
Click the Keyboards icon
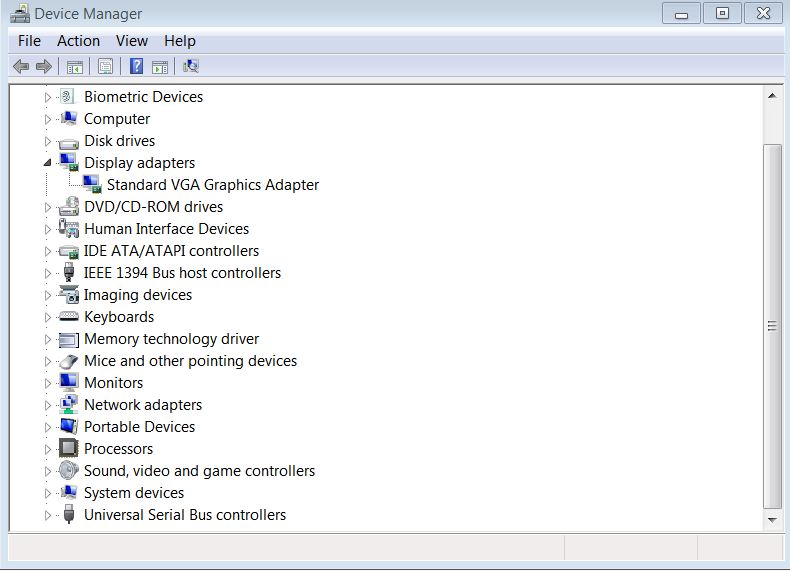[x=69, y=316]
